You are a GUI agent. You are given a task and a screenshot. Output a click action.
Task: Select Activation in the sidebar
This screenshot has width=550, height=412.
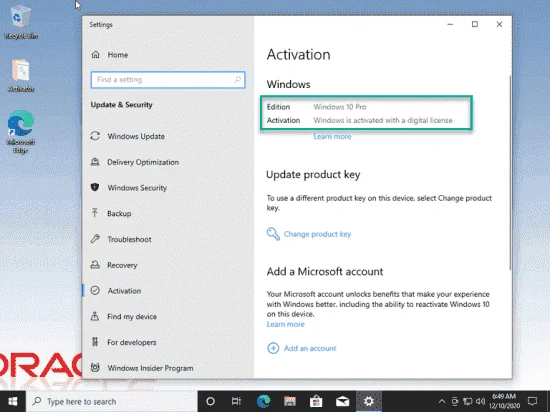click(x=116, y=291)
